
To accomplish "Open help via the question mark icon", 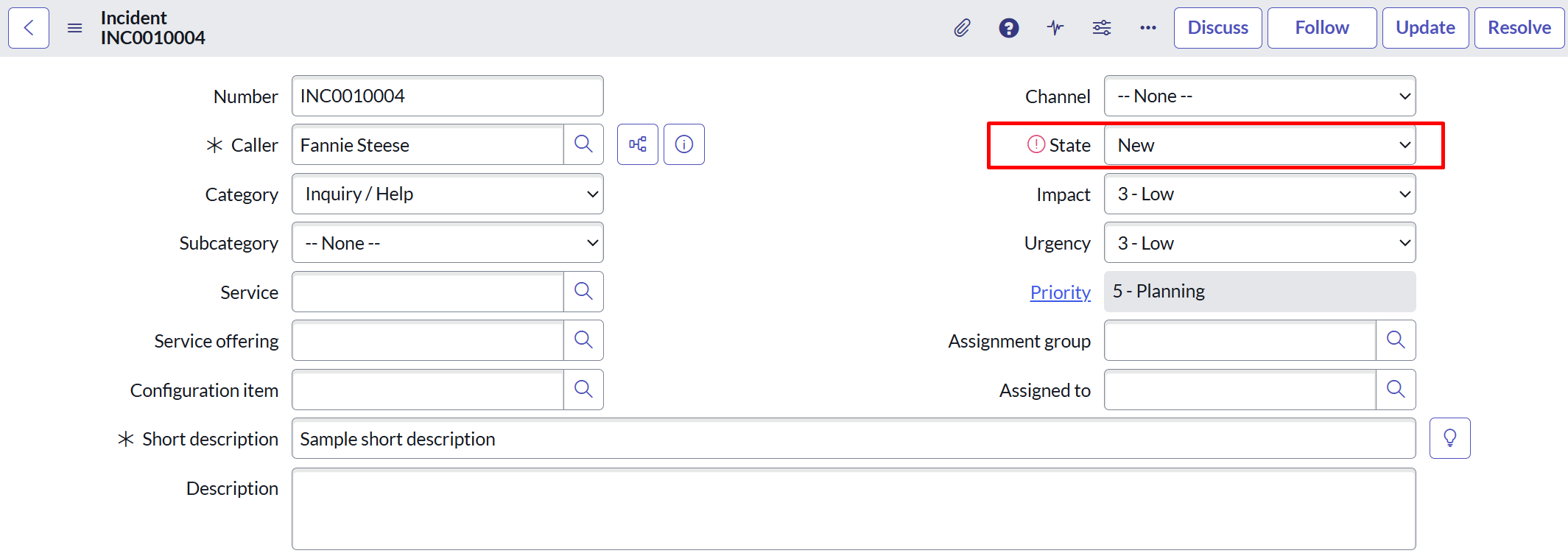I will pyautogui.click(x=1008, y=28).
